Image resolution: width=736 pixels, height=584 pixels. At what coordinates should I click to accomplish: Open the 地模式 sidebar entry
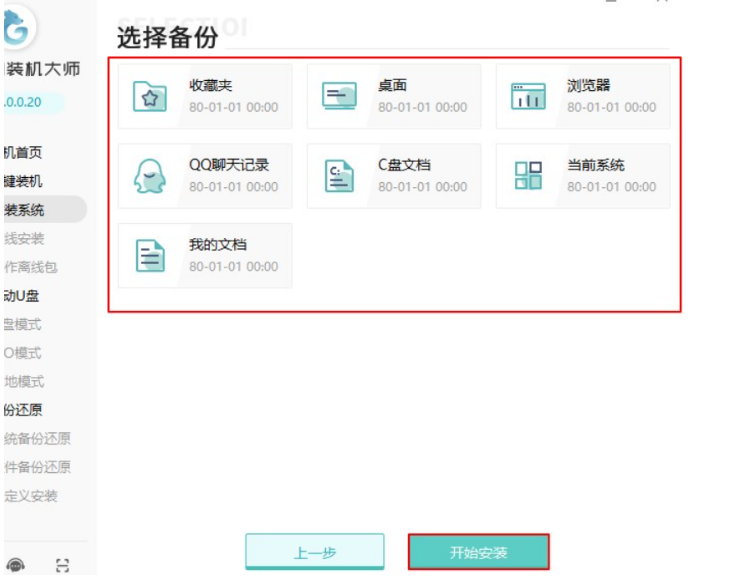[24, 381]
